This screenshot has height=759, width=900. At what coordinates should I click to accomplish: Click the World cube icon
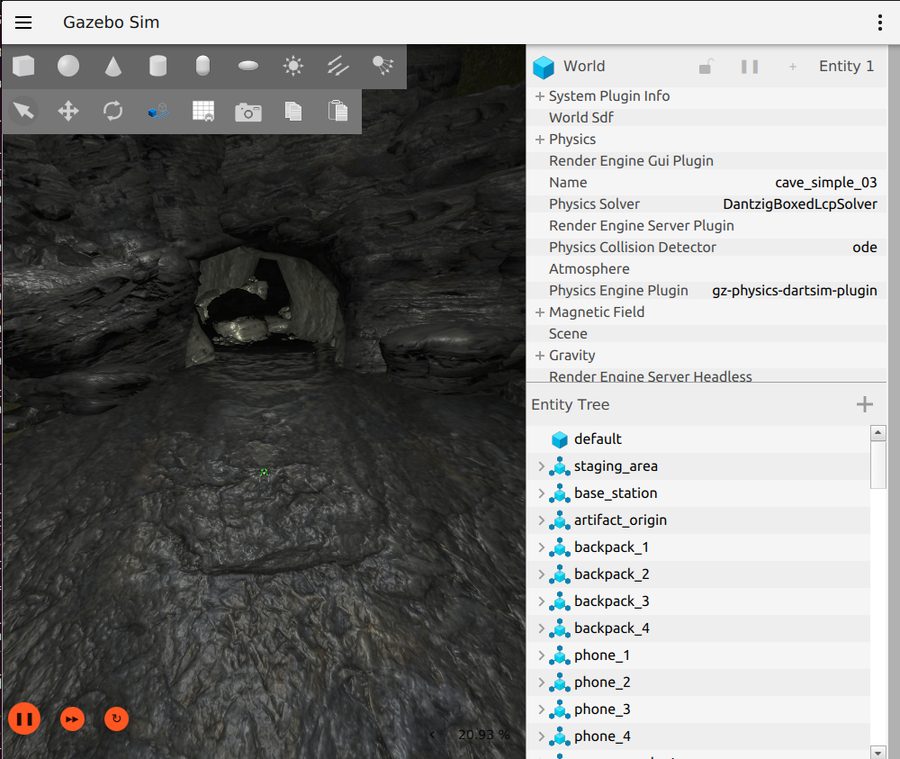pos(543,67)
